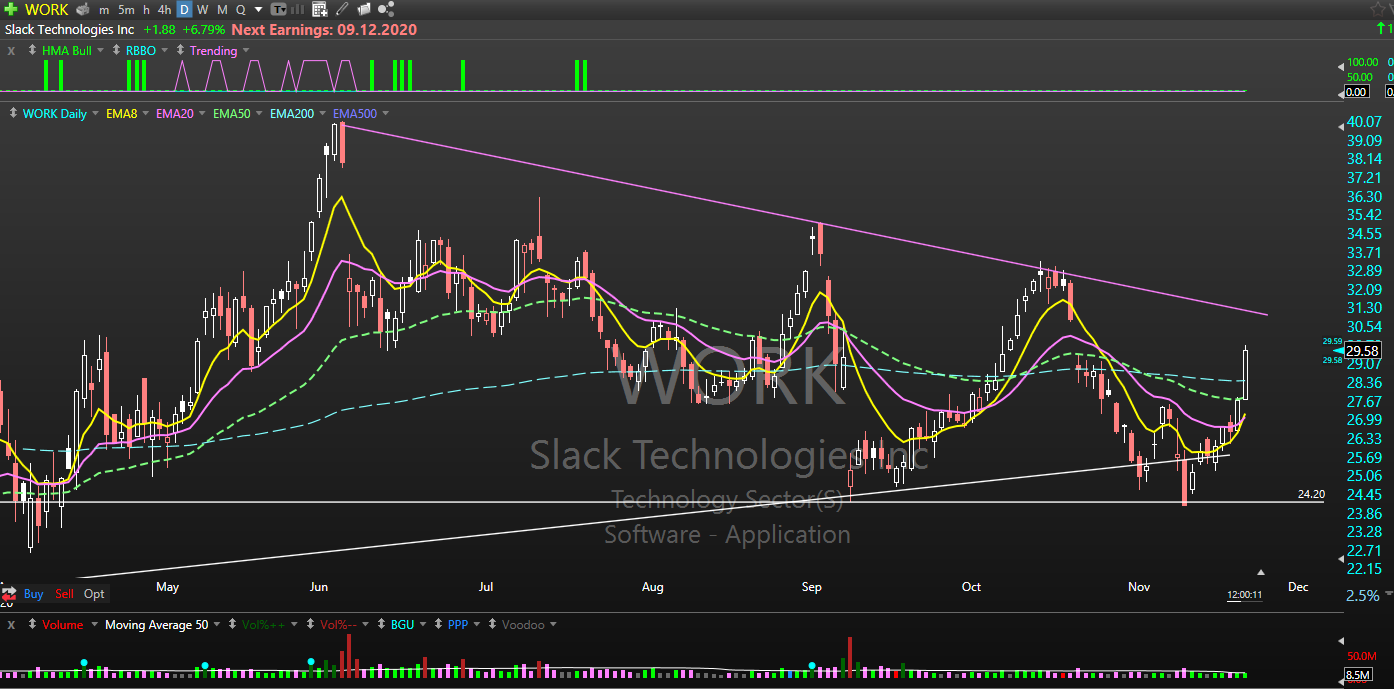Screen dimensions: 1394x689
Task: Expand the EMA20 settings dropdown
Action: point(202,114)
